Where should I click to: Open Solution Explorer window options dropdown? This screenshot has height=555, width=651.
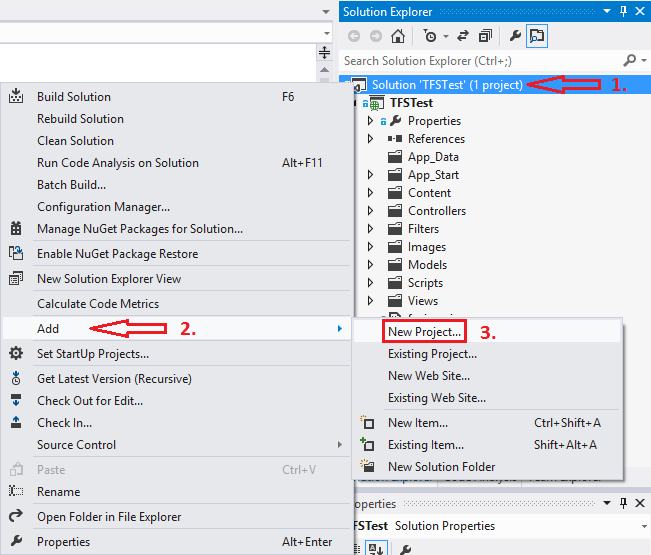[607, 11]
